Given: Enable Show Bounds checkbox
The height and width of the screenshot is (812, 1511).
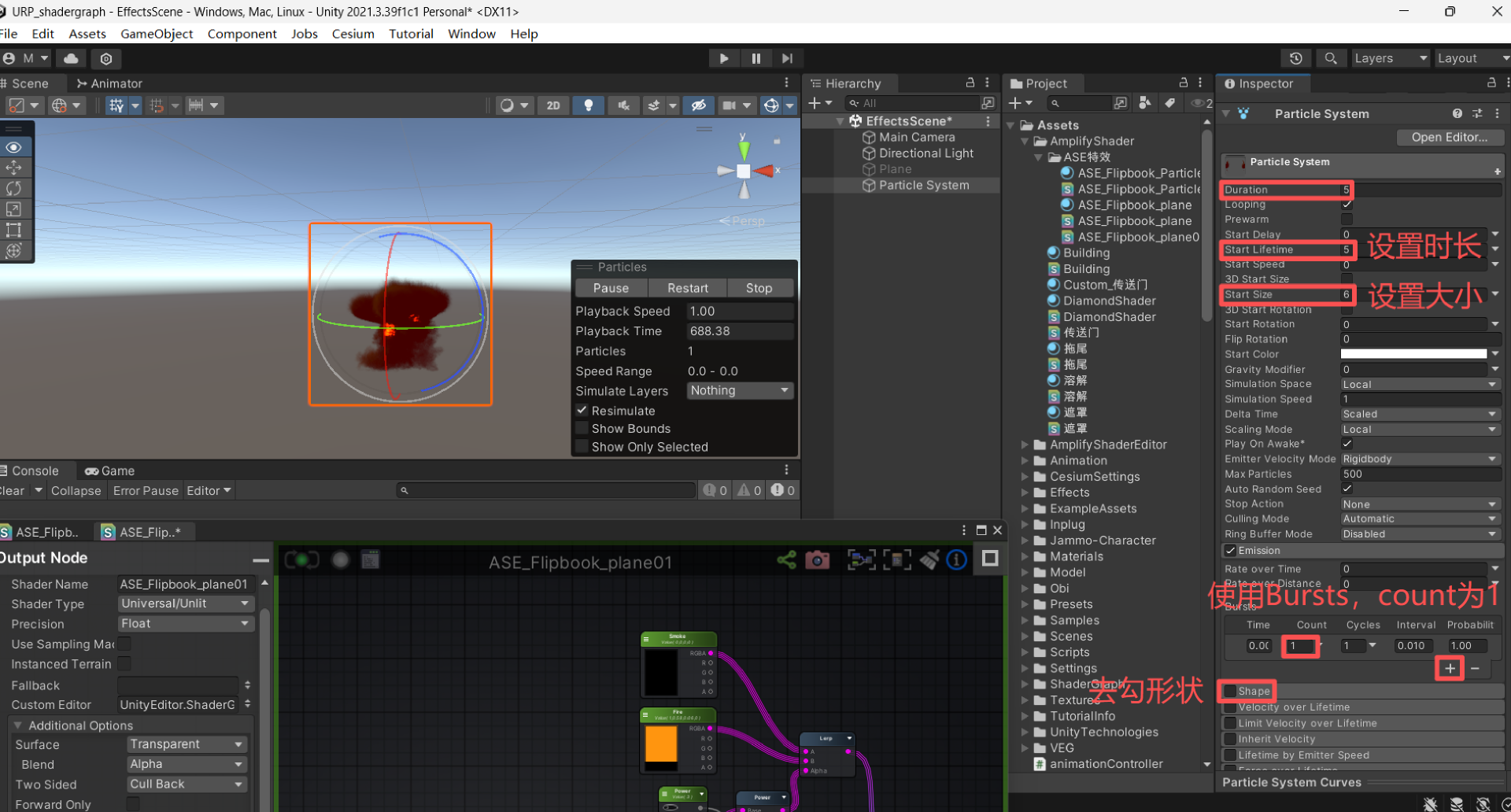Looking at the screenshot, I should click(582, 428).
